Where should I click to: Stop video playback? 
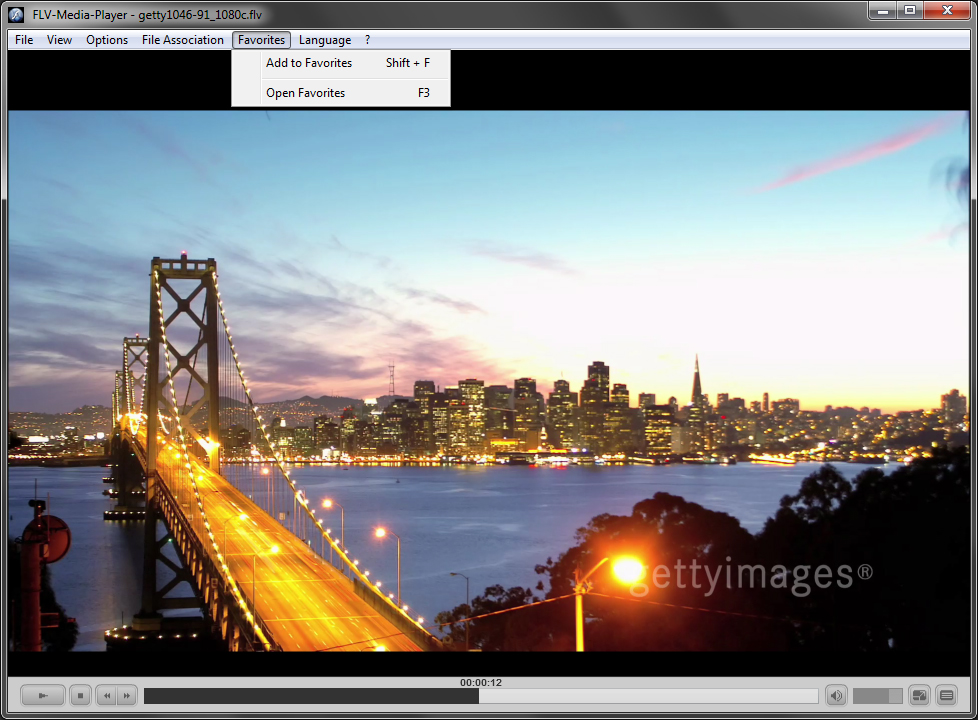[x=80, y=695]
